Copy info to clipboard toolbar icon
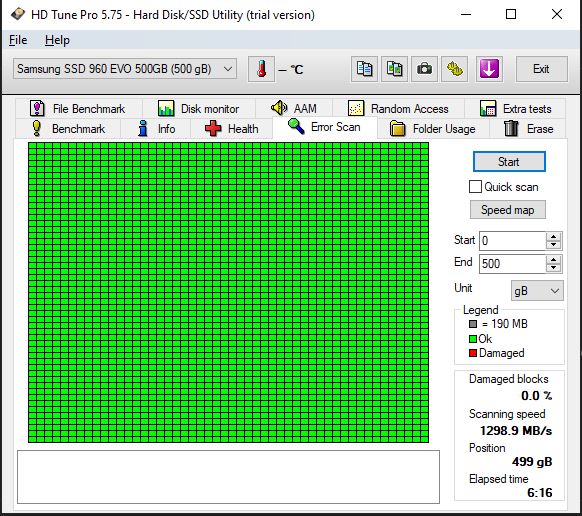The width and height of the screenshot is (582, 516). coord(364,69)
